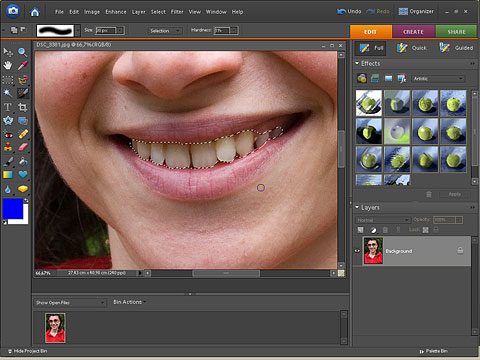The width and height of the screenshot is (480, 360).
Task: Open the Layer menu
Action: coord(138,12)
